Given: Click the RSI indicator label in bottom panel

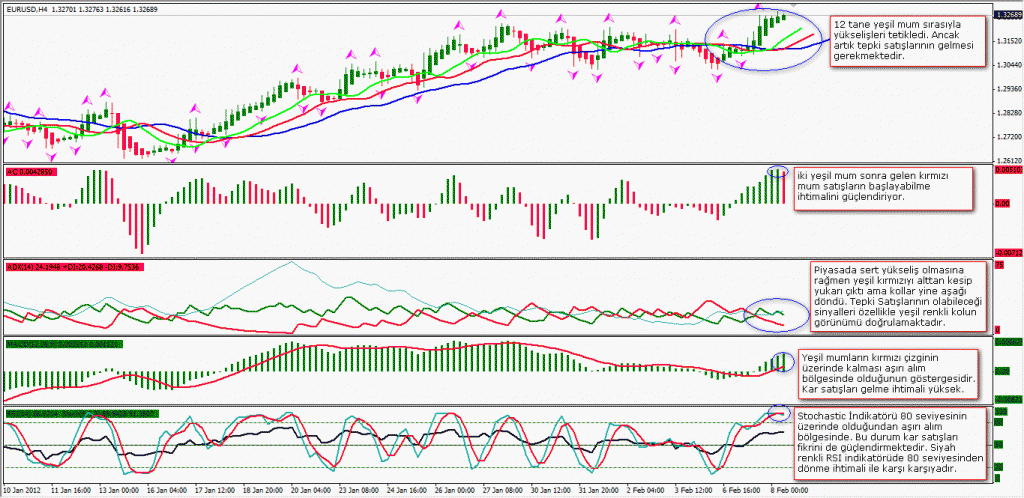Looking at the screenshot, I should [x=70, y=414].
